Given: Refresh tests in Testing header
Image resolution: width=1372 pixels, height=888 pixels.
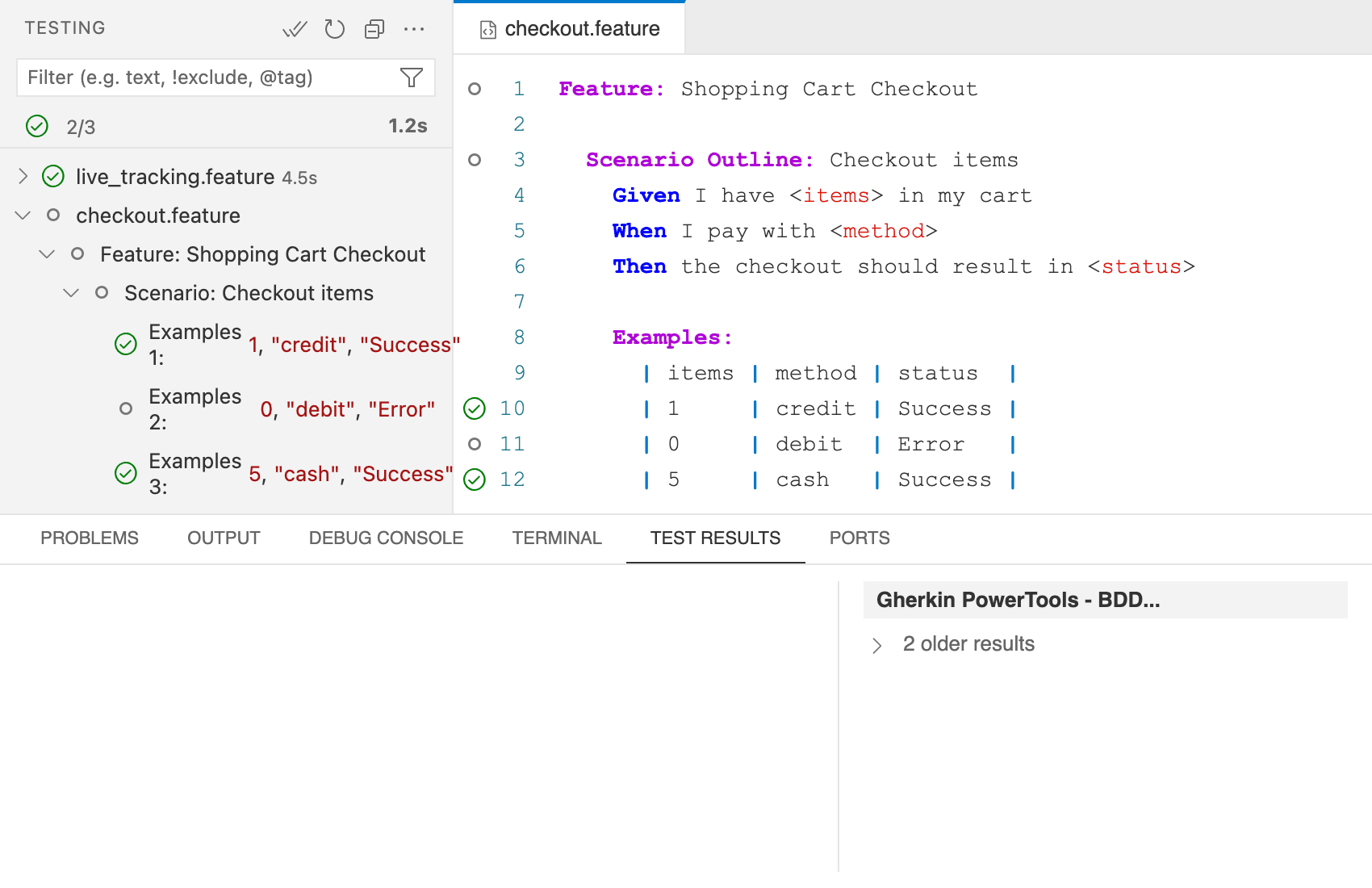Looking at the screenshot, I should 334,29.
